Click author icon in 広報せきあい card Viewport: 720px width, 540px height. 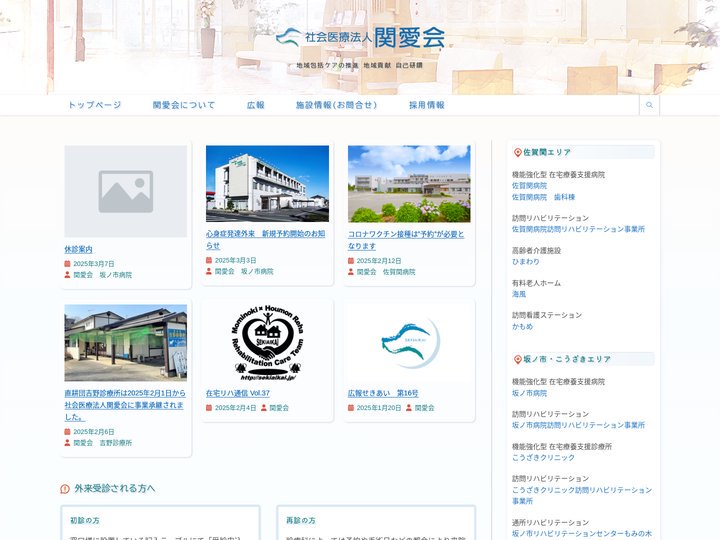coord(409,408)
